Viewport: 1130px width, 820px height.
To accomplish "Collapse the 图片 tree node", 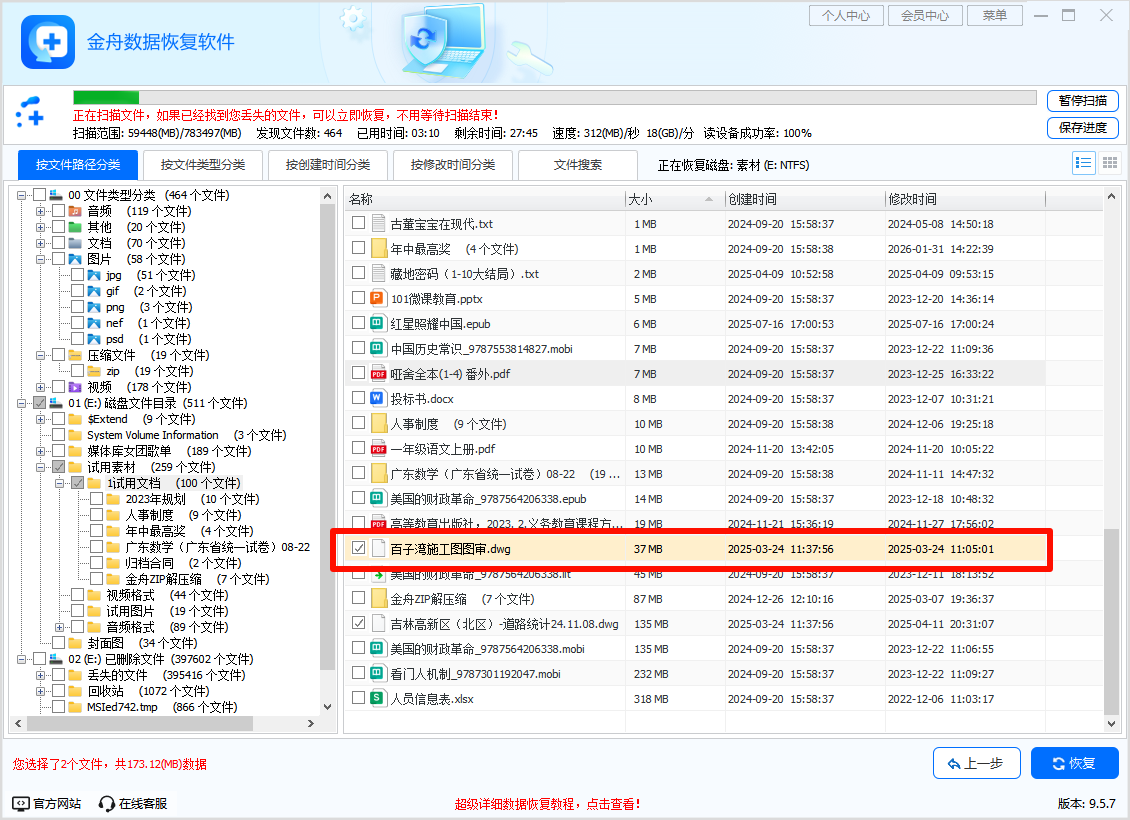I will point(40,259).
